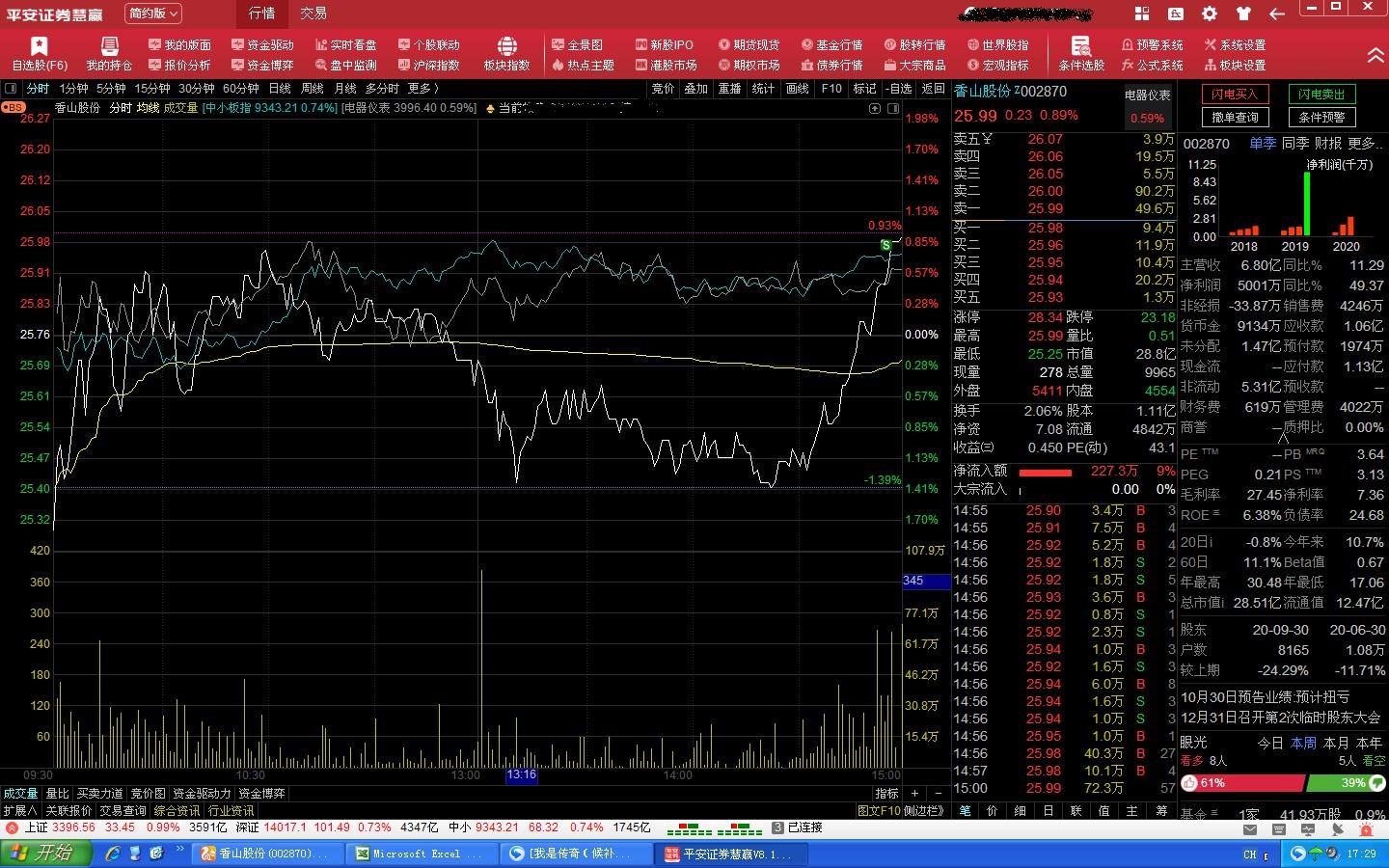Expand 更多 in financial panel
1389x868 pixels.
tap(1365, 143)
